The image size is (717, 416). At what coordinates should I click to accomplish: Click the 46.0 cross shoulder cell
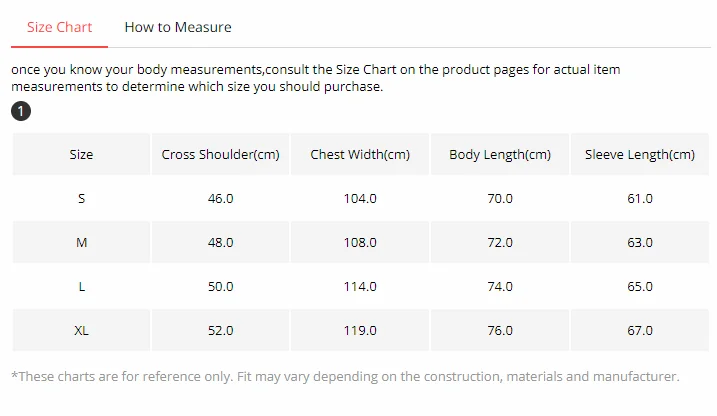click(220, 198)
